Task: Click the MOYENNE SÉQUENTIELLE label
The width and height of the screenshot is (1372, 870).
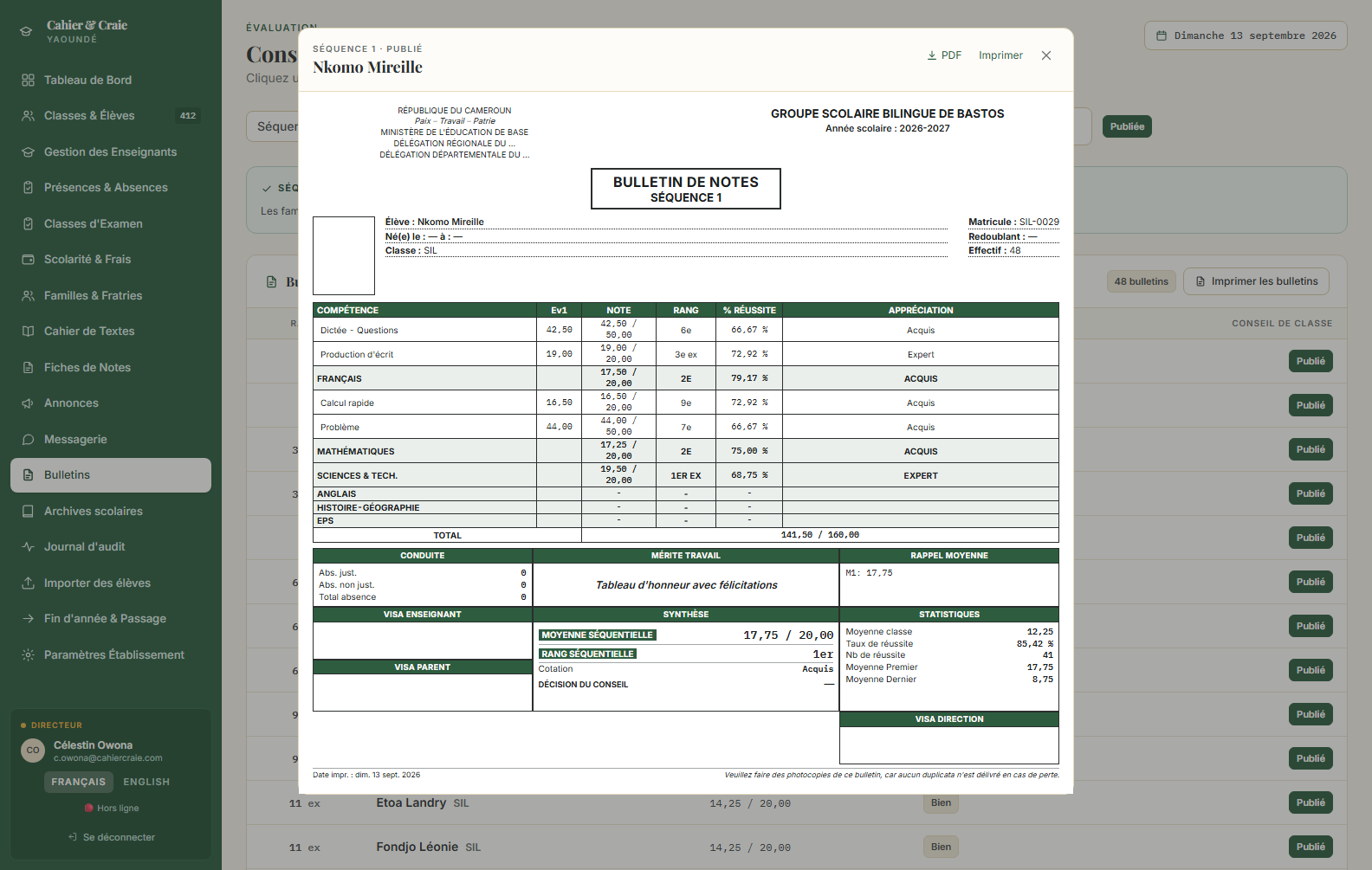Action: 598,635
